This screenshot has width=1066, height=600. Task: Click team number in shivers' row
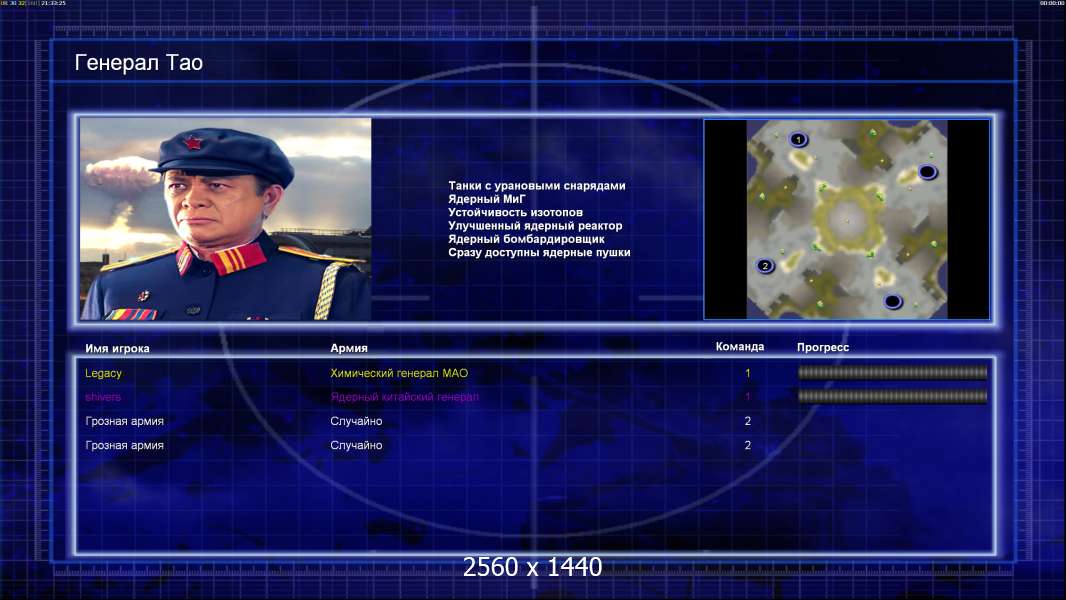748,397
